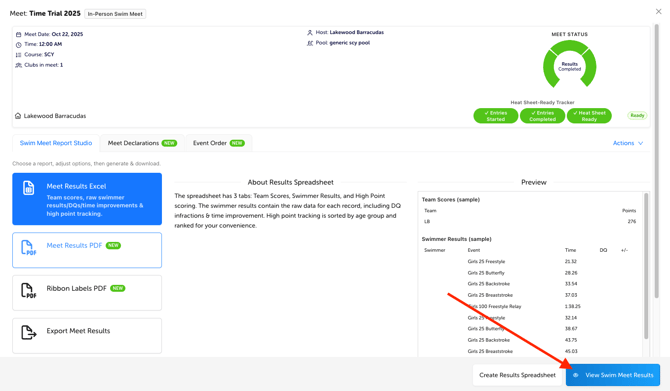Click the team score value 276

[632, 221]
